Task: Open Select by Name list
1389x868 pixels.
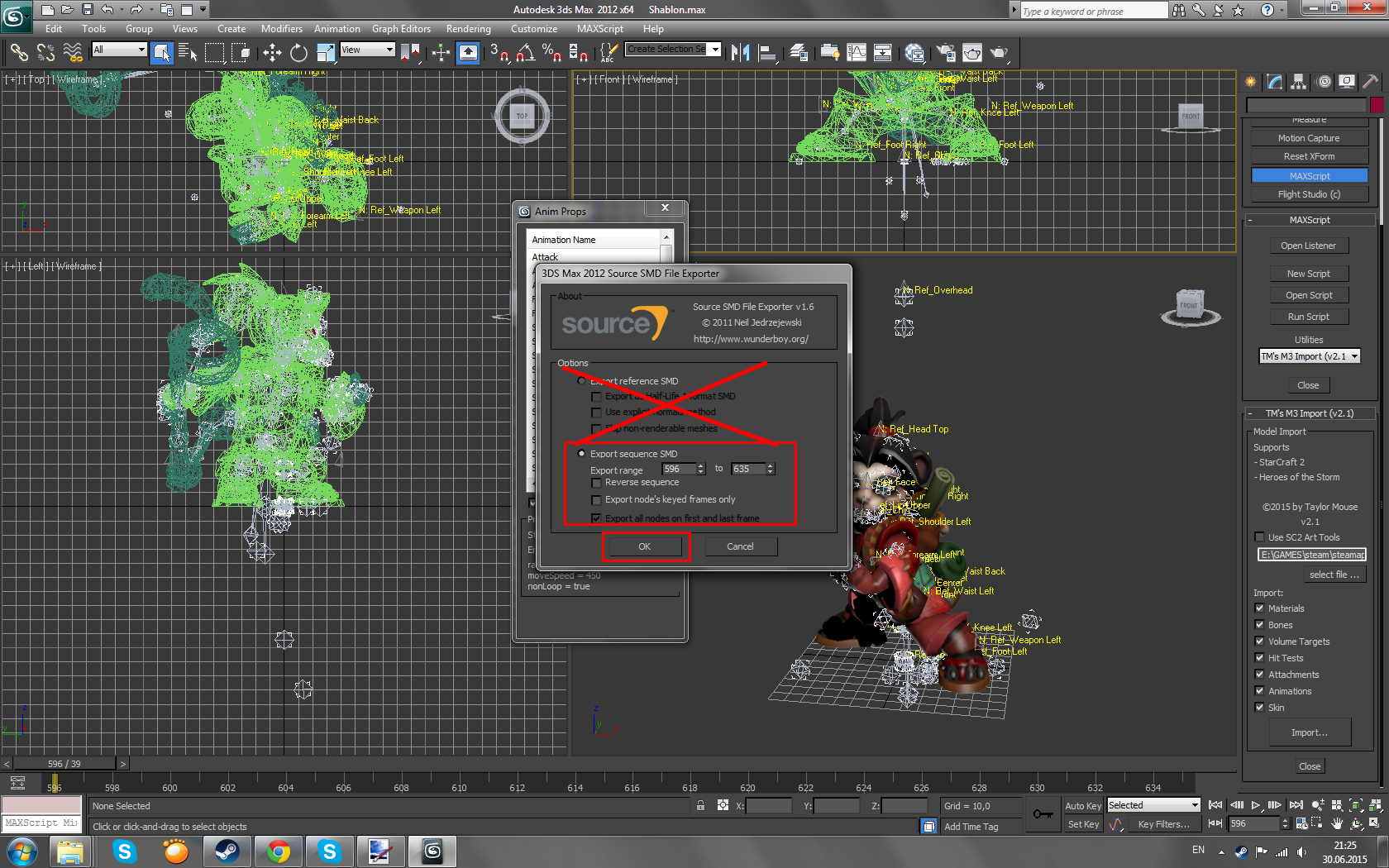Action: (x=188, y=53)
